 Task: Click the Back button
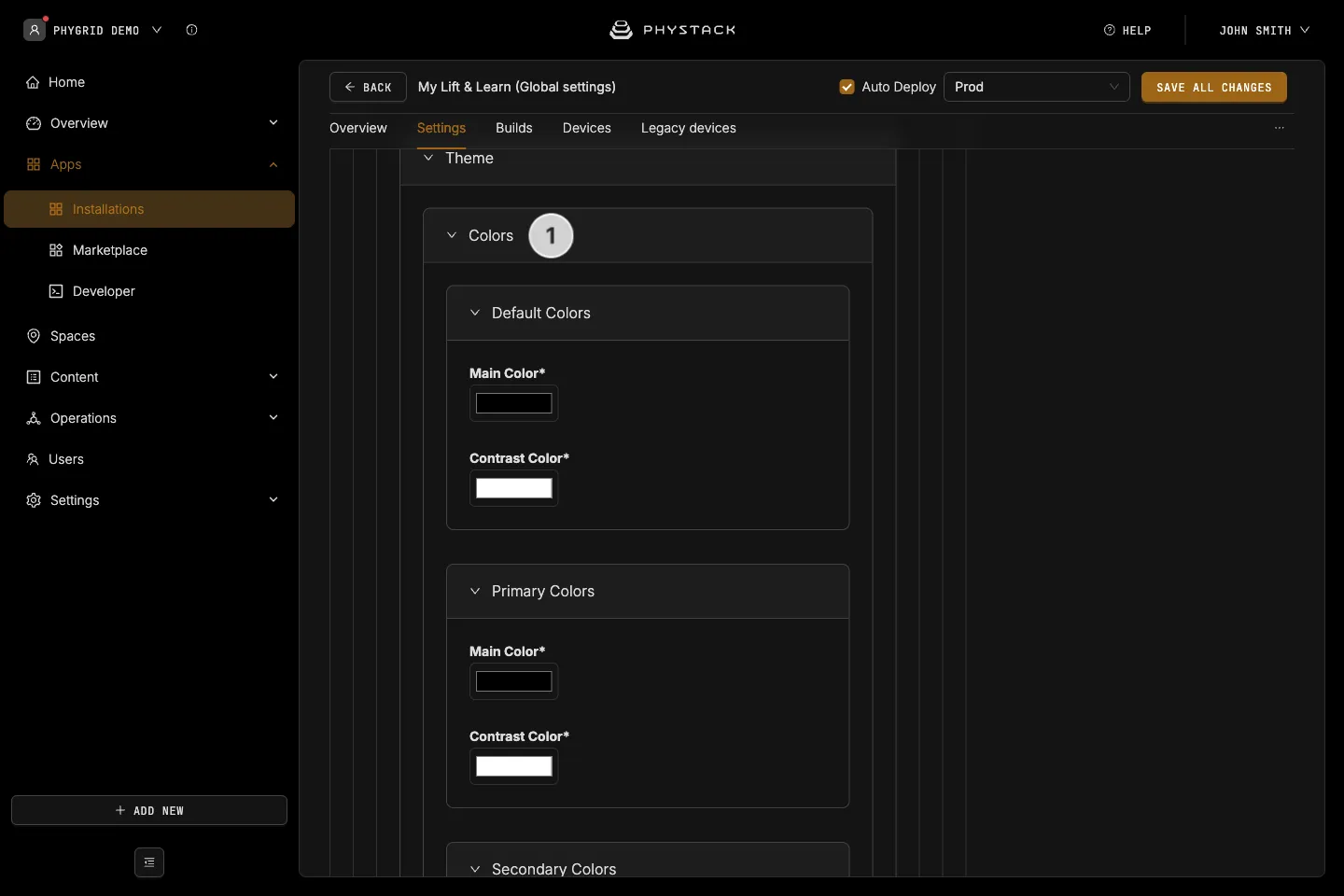coord(368,87)
